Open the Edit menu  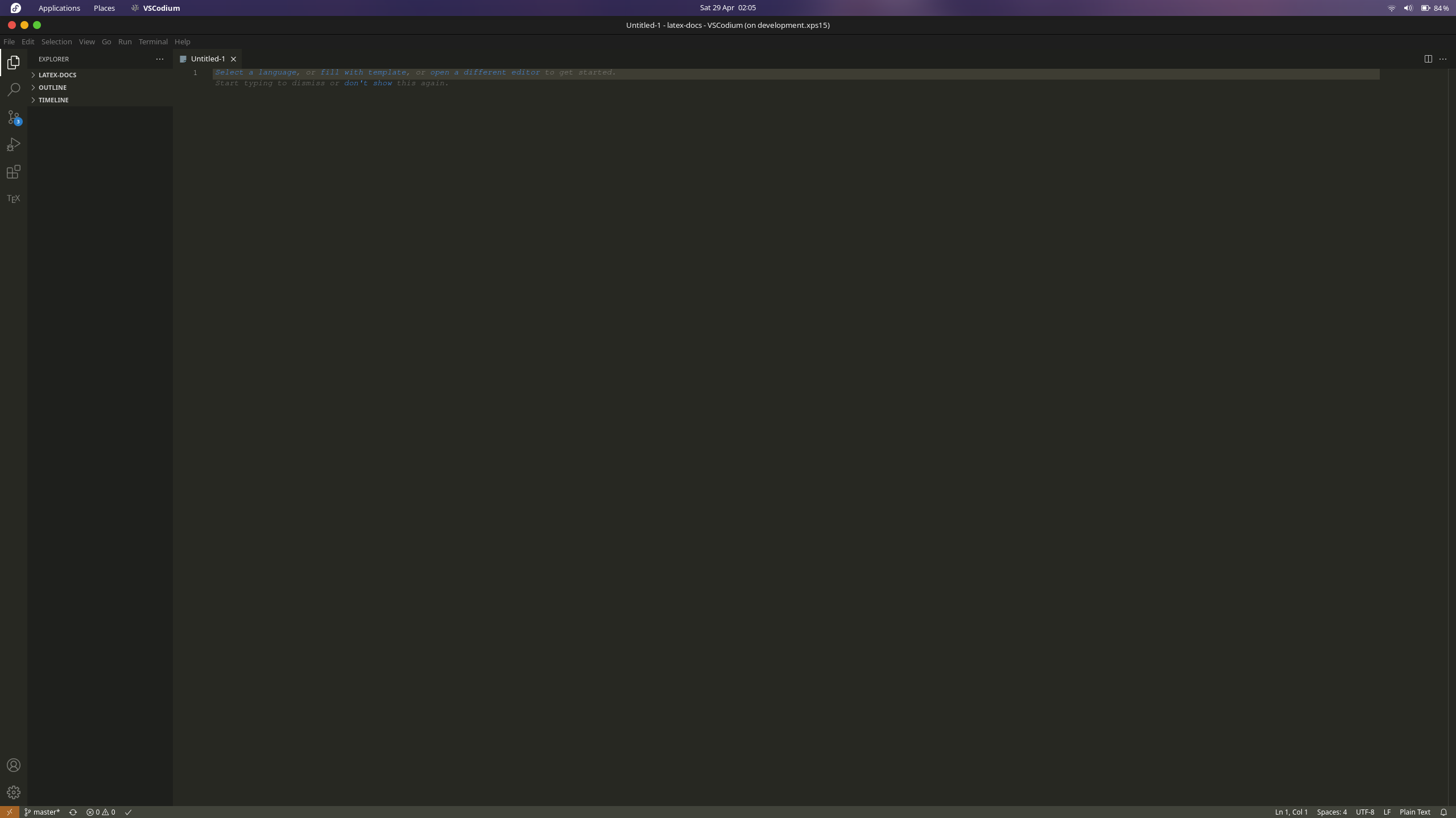tap(28, 41)
